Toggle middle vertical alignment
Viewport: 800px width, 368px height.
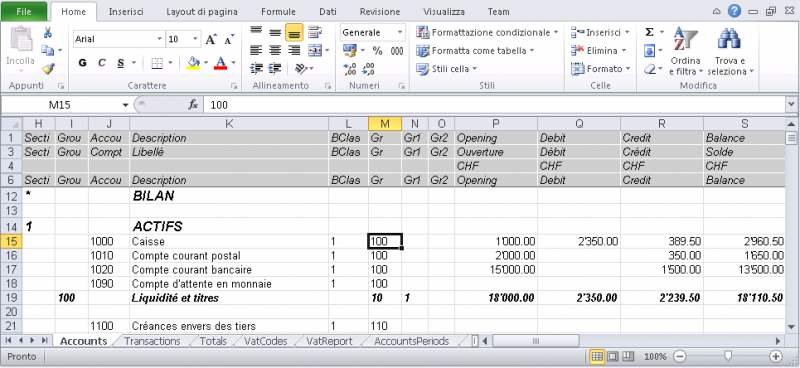click(x=275, y=33)
